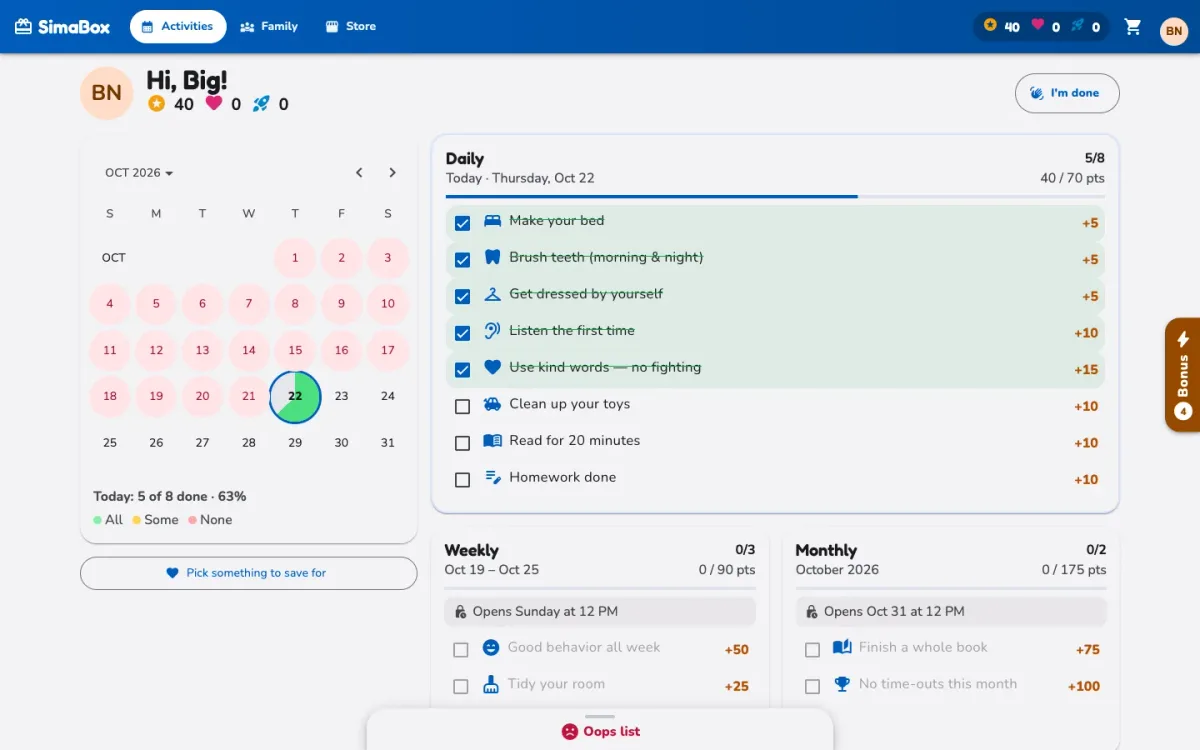
Task: Click the SimaBox logo icon
Action: (x=23, y=27)
